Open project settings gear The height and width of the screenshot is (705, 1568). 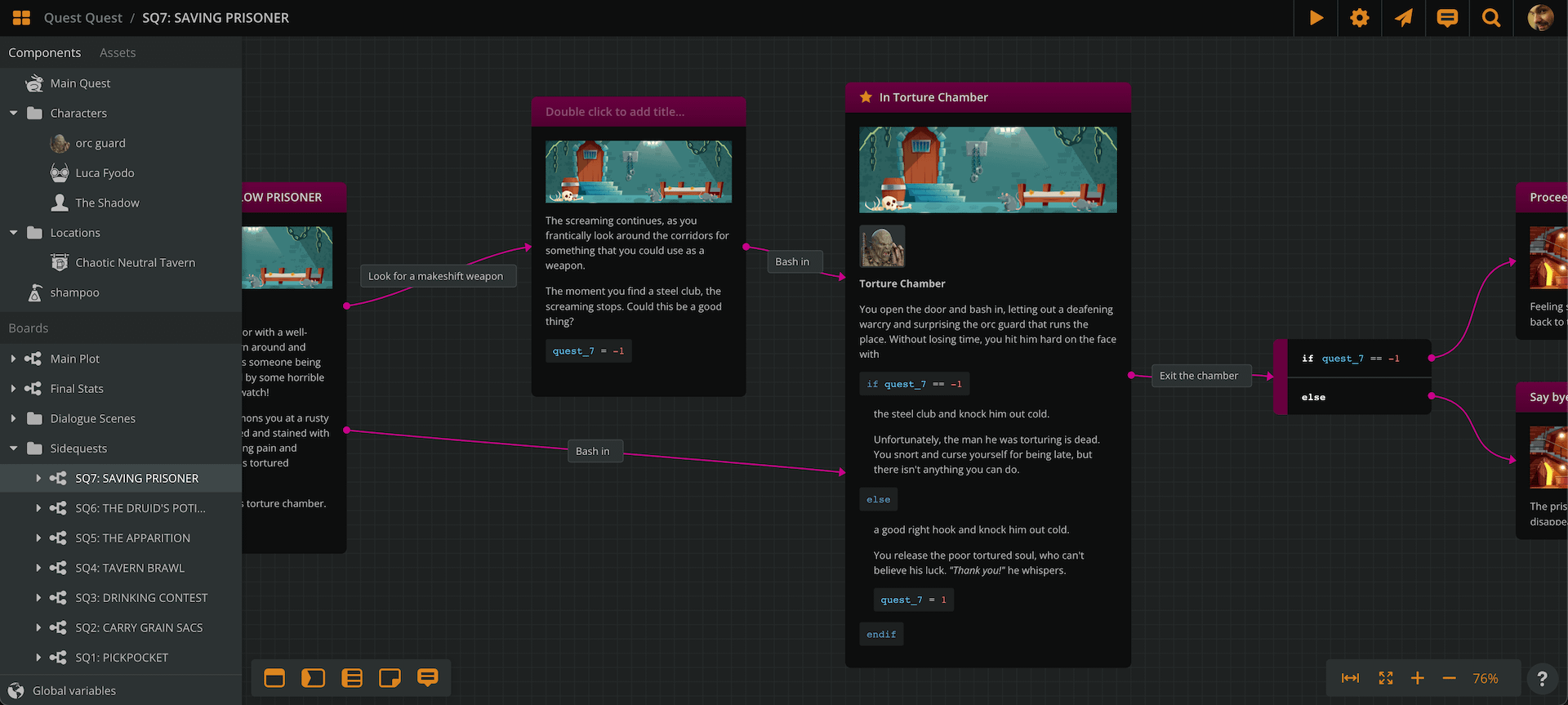click(1360, 18)
